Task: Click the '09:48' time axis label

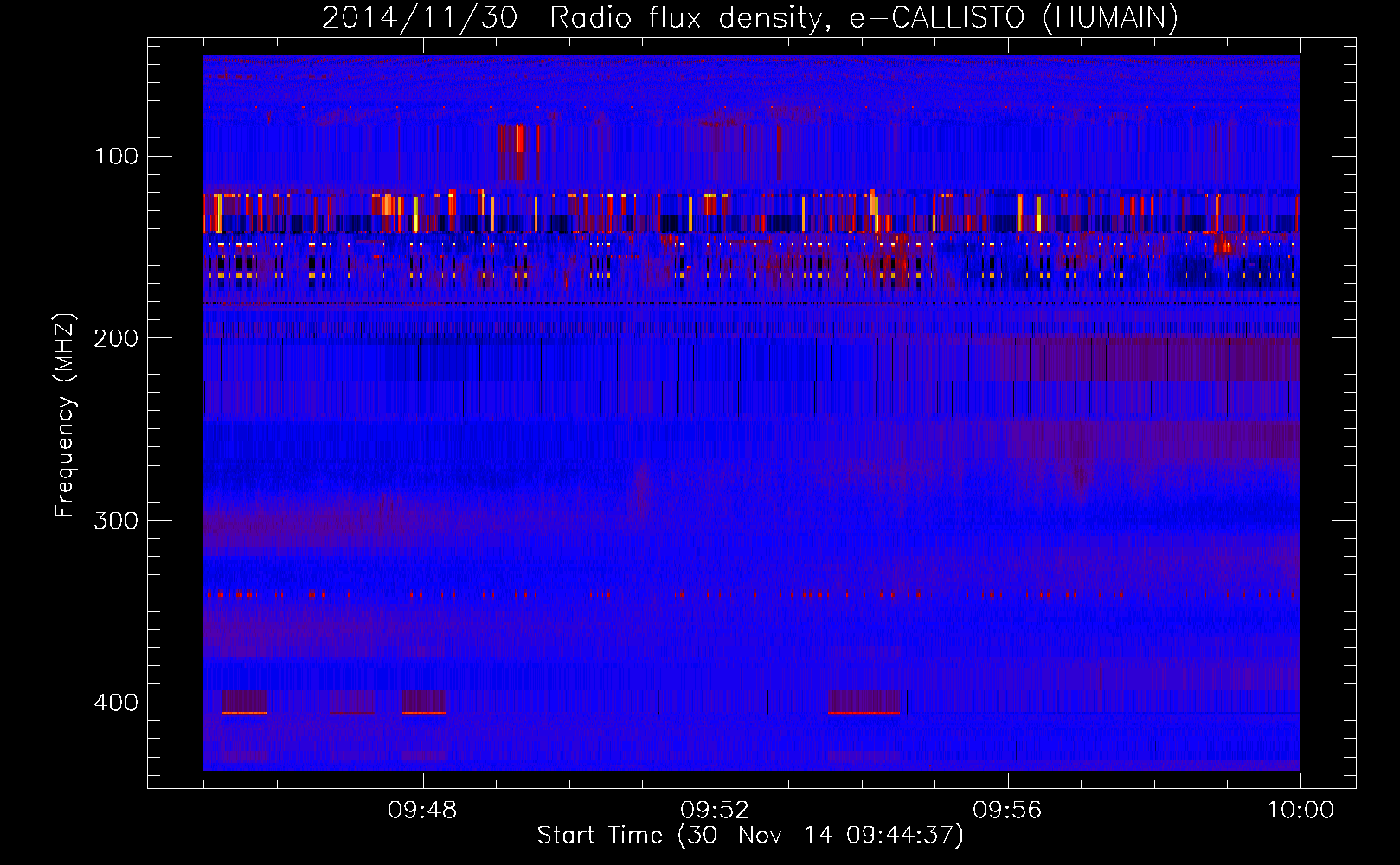Action: pos(422,811)
